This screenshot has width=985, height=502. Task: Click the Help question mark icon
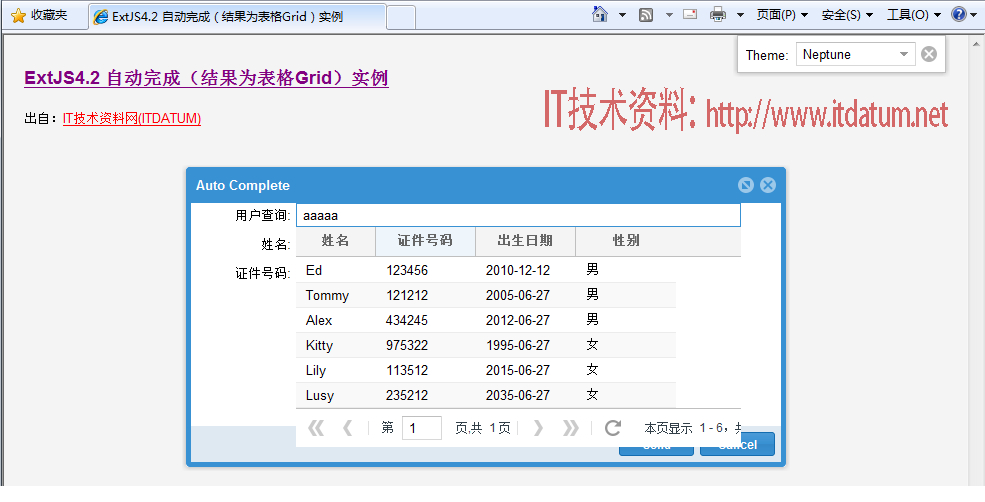[959, 14]
